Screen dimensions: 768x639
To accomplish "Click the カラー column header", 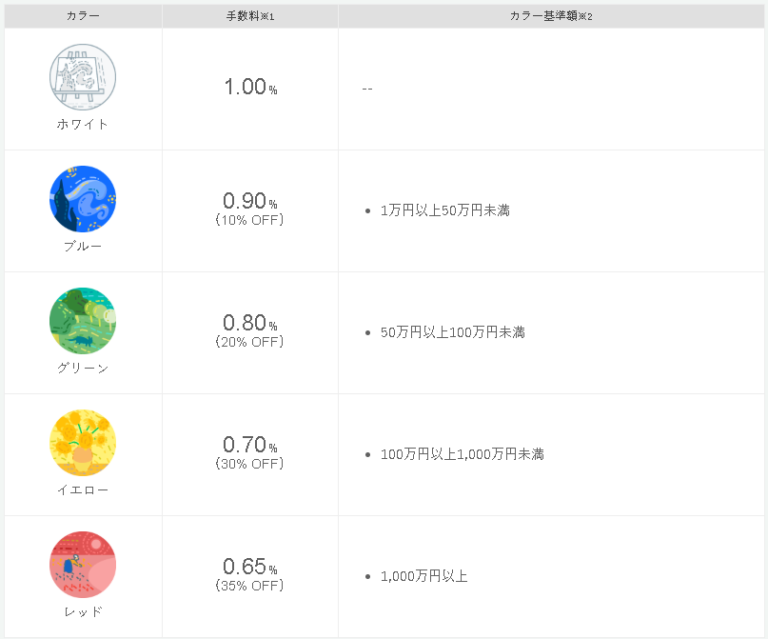I will (83, 17).
